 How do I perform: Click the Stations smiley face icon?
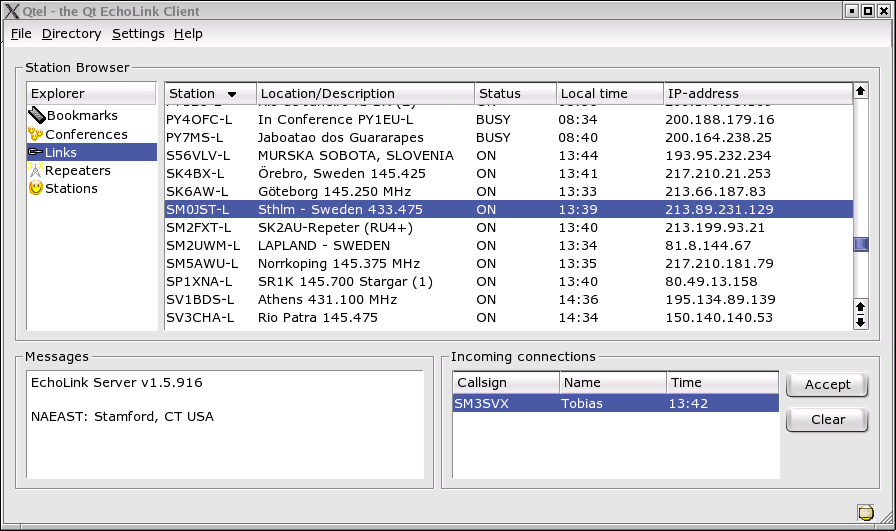coord(36,188)
